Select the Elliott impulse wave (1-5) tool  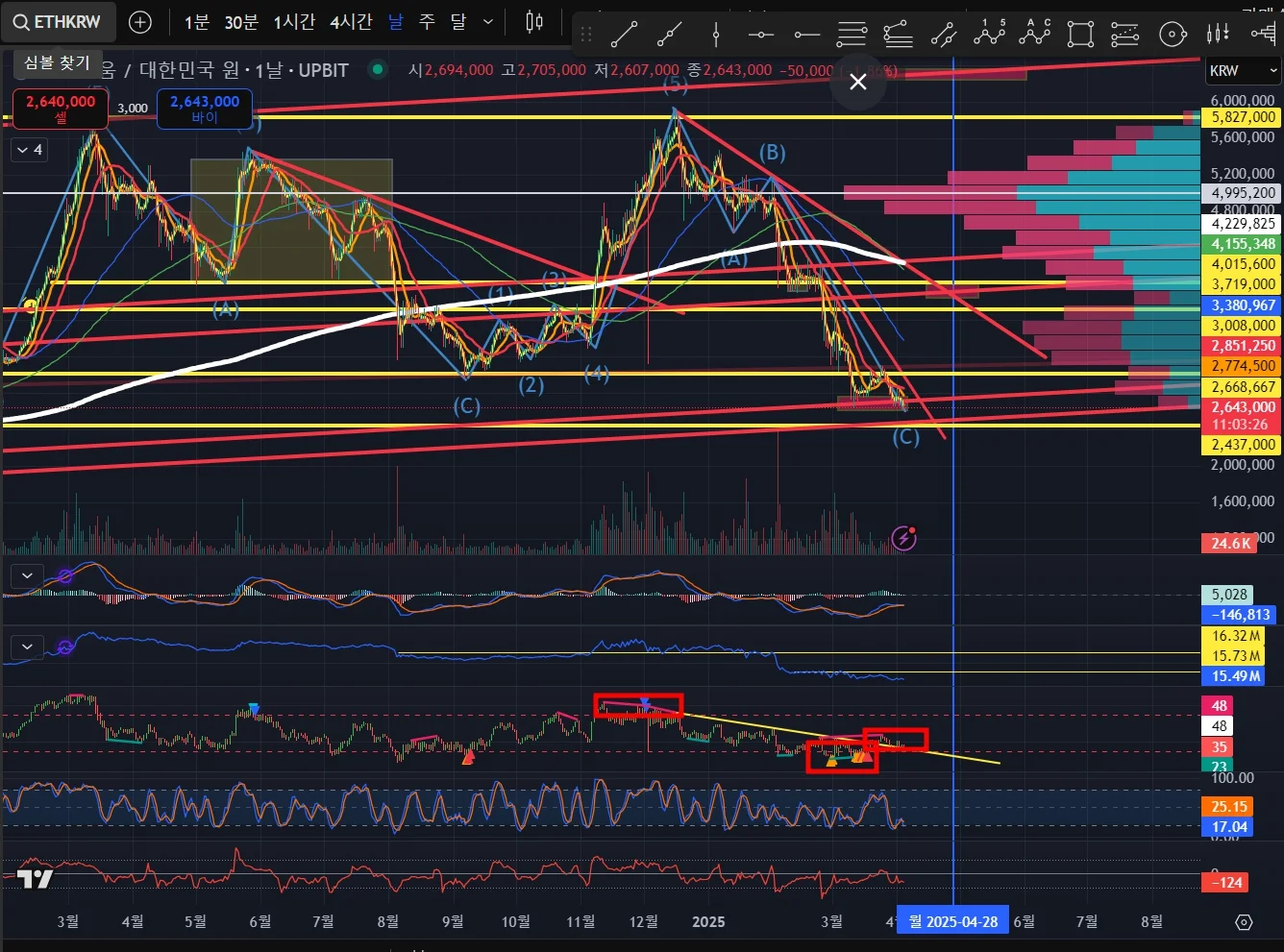[989, 34]
